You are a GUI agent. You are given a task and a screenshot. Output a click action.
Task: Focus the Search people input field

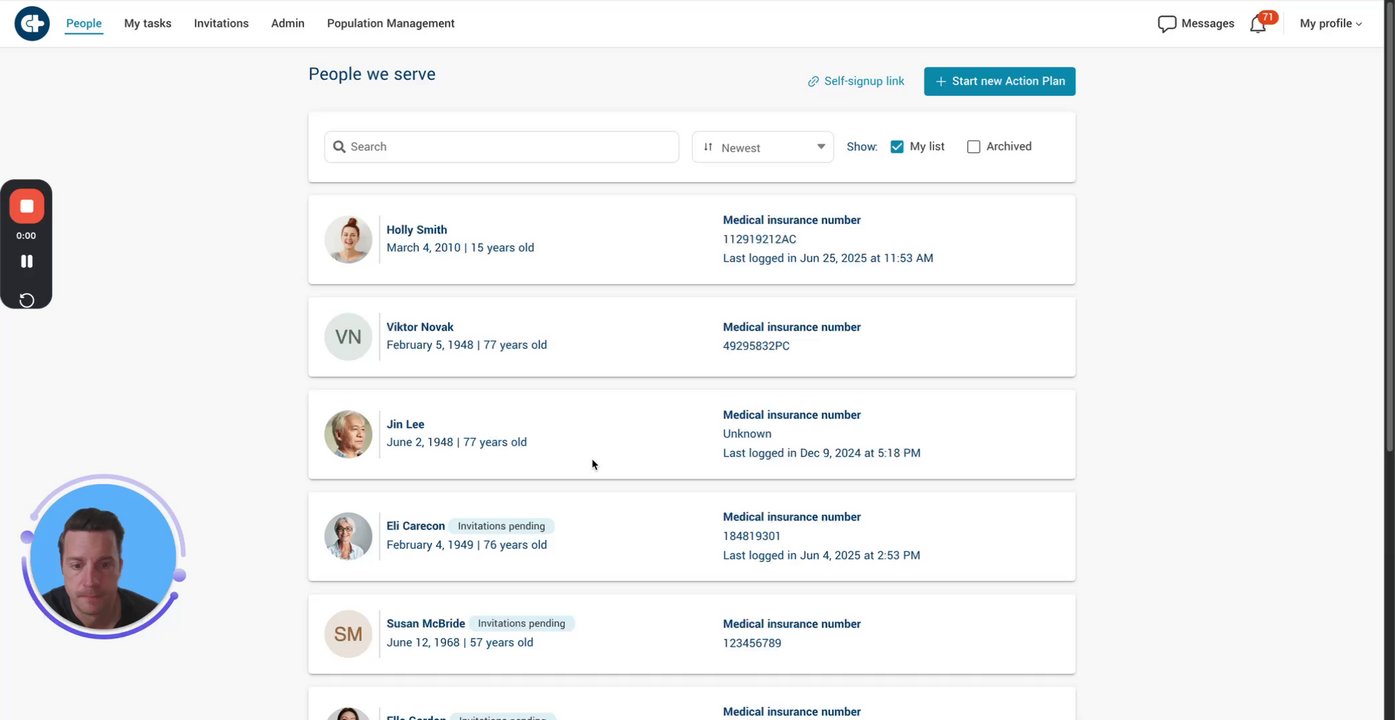pyautogui.click(x=510, y=147)
